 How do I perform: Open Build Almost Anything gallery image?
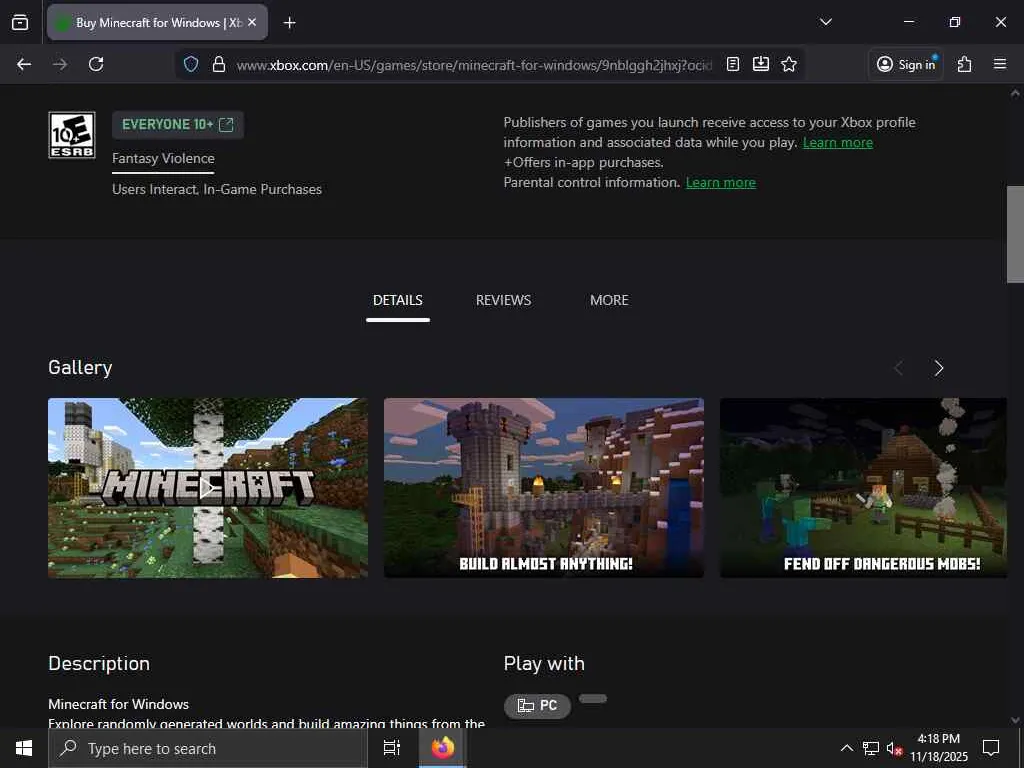(544, 488)
